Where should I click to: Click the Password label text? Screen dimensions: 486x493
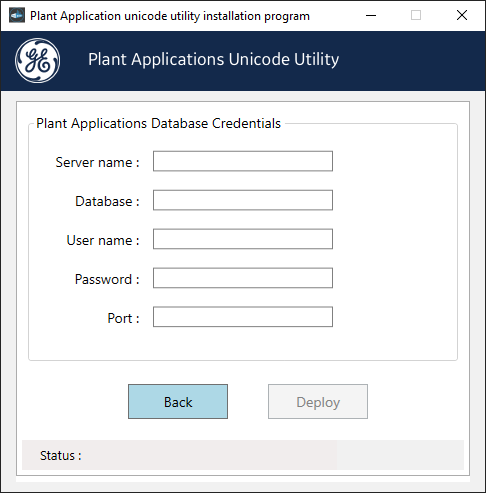107,279
